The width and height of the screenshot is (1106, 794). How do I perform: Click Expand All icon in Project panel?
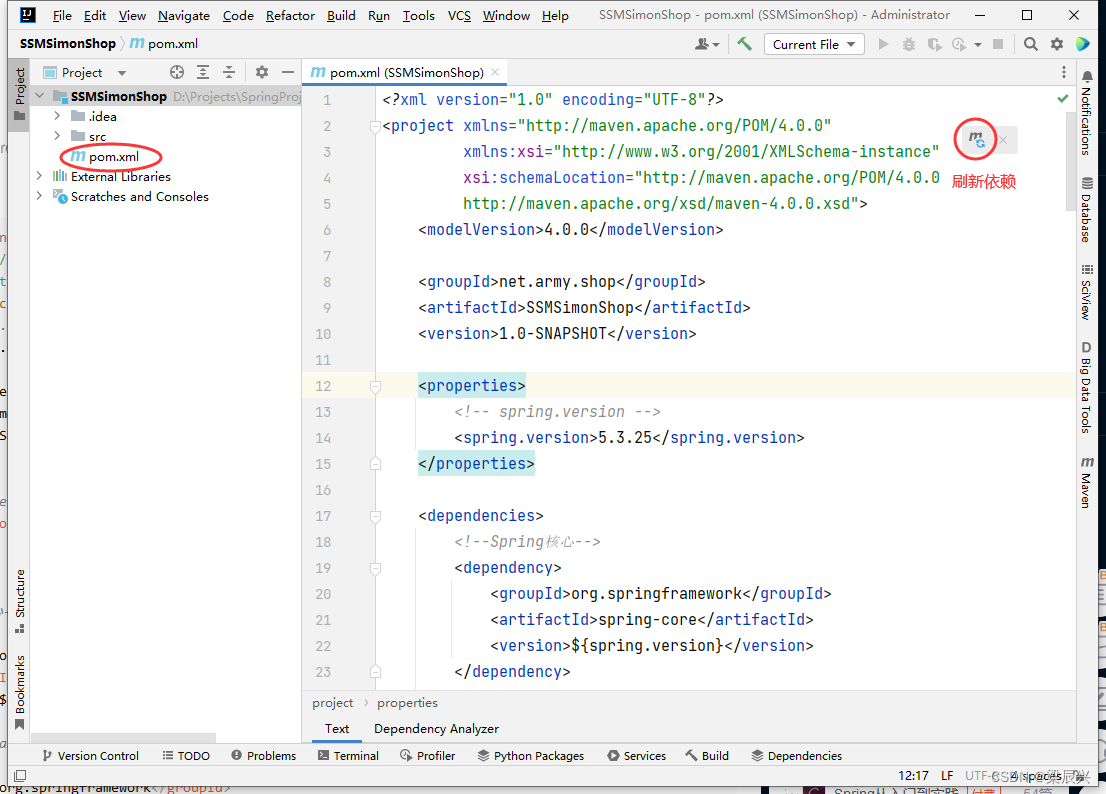(x=203, y=72)
